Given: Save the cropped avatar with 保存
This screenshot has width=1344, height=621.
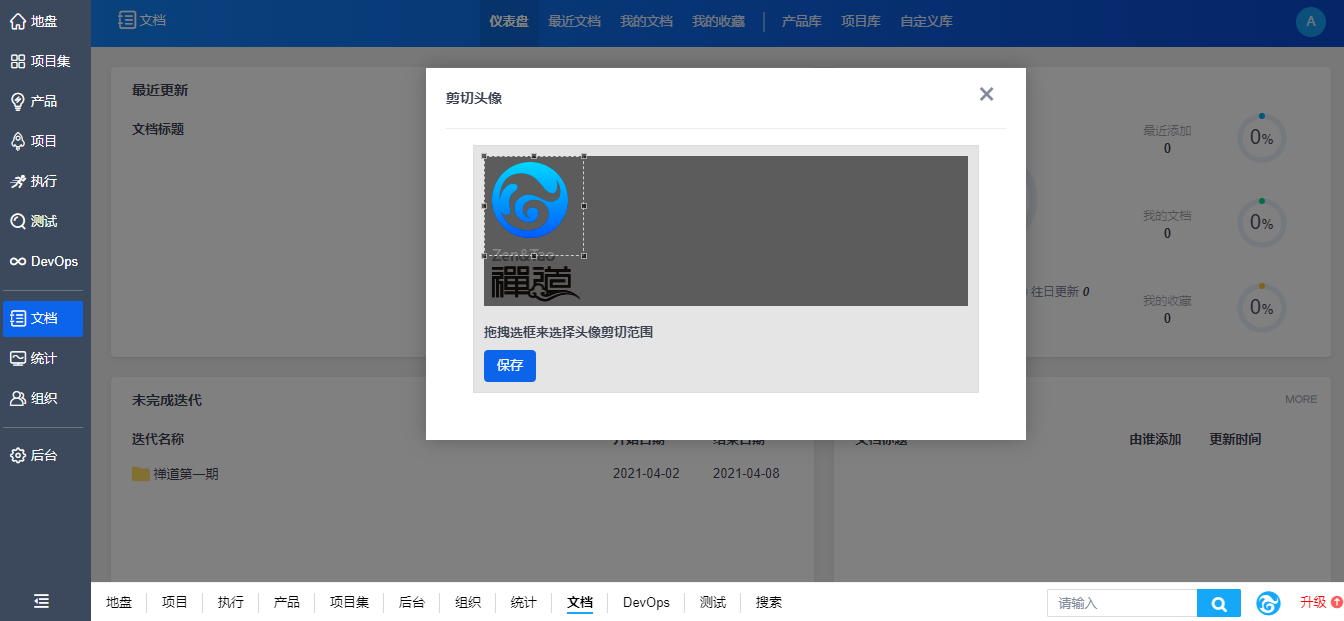Looking at the screenshot, I should 509,366.
